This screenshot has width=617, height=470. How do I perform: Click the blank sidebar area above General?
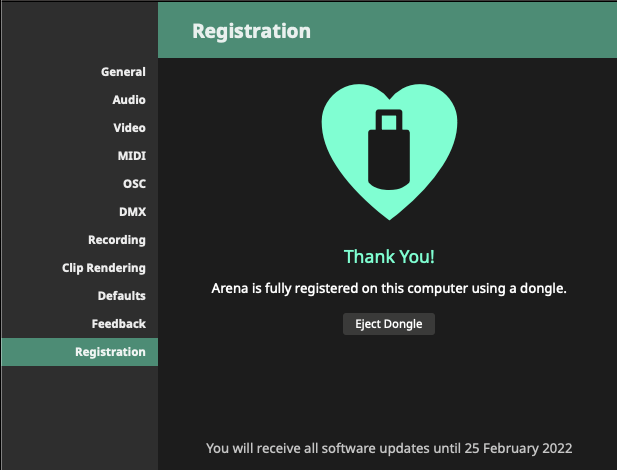pyautogui.click(x=79, y=28)
